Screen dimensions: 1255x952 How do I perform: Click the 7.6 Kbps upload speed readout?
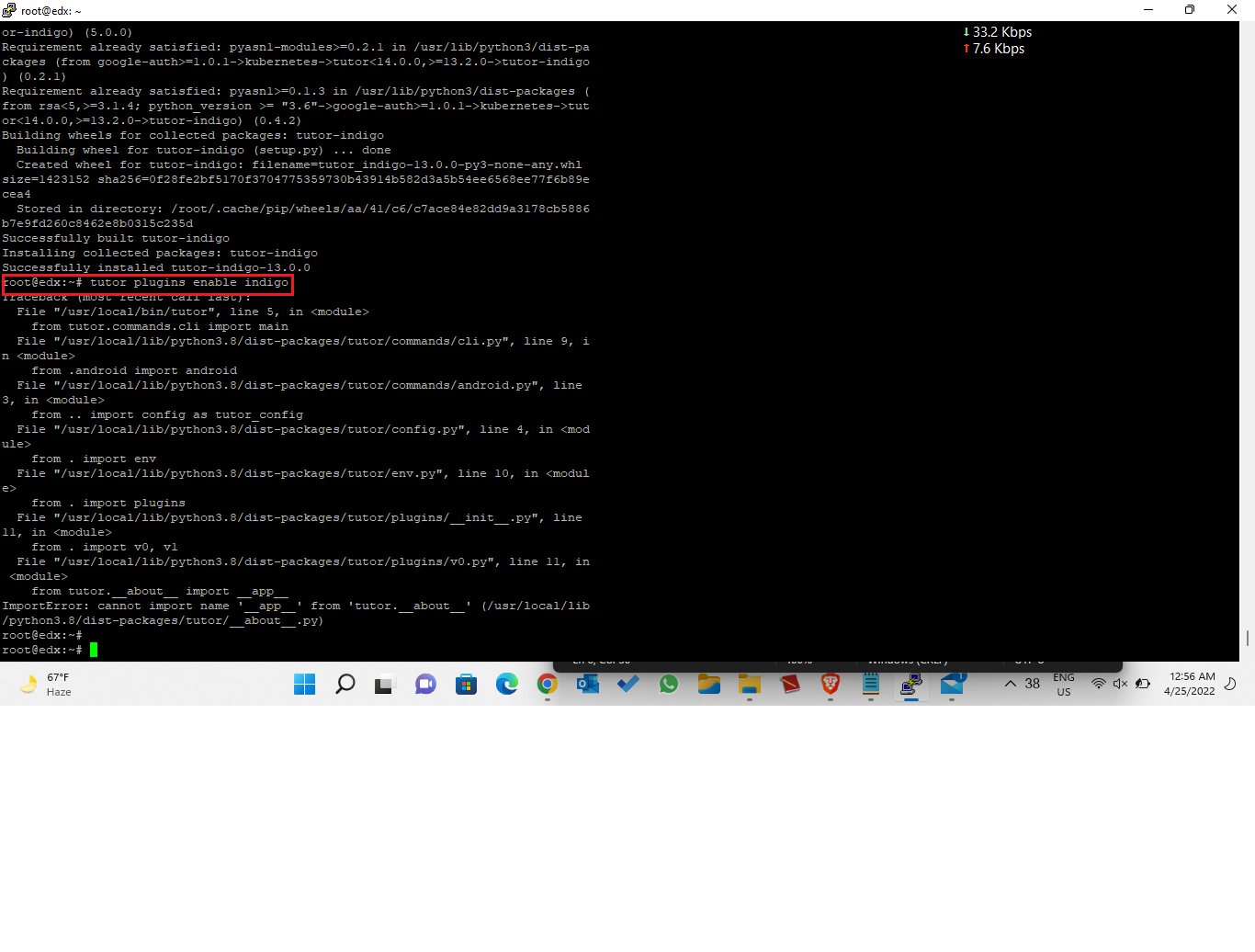[x=994, y=49]
